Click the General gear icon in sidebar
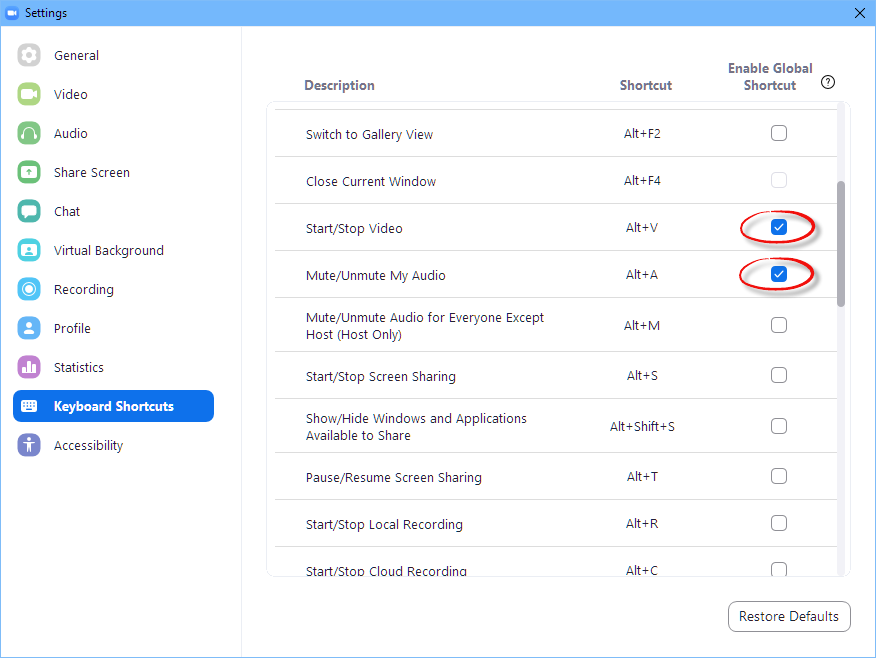The height and width of the screenshot is (658, 876). (29, 56)
